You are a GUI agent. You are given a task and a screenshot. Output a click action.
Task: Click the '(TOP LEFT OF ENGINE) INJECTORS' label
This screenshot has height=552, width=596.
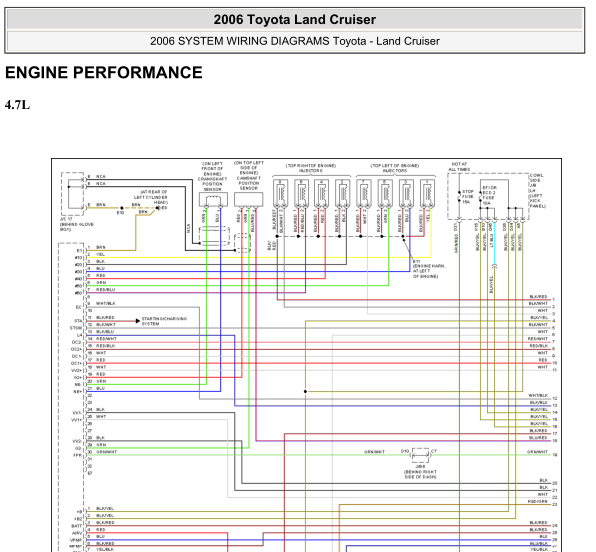[395, 168]
